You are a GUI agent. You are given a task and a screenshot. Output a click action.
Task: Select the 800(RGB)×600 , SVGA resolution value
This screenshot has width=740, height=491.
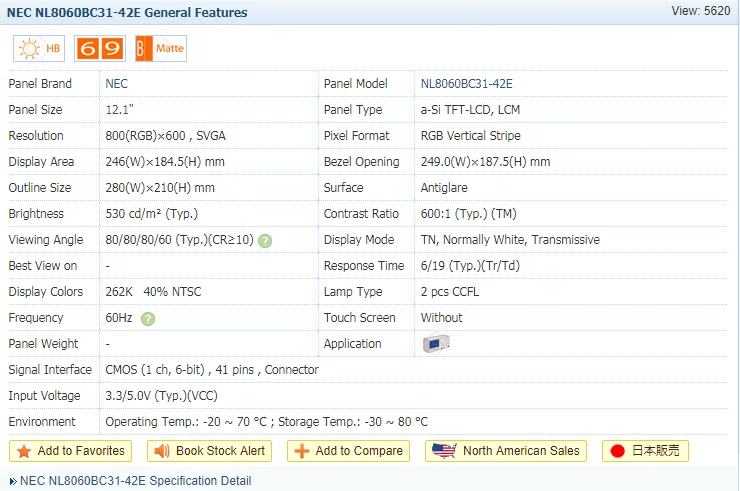(165, 135)
